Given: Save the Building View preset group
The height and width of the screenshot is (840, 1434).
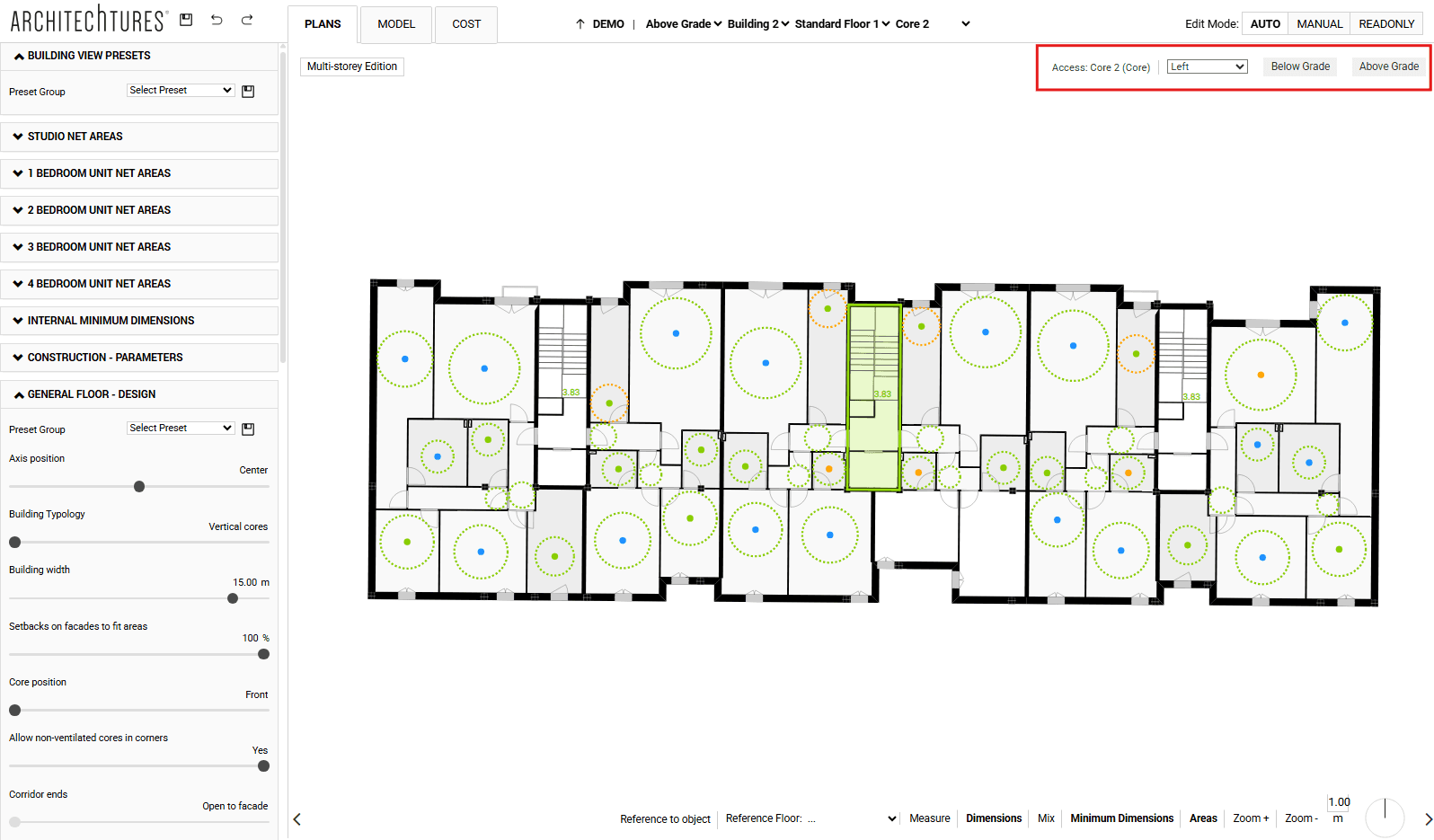Looking at the screenshot, I should click(x=249, y=92).
